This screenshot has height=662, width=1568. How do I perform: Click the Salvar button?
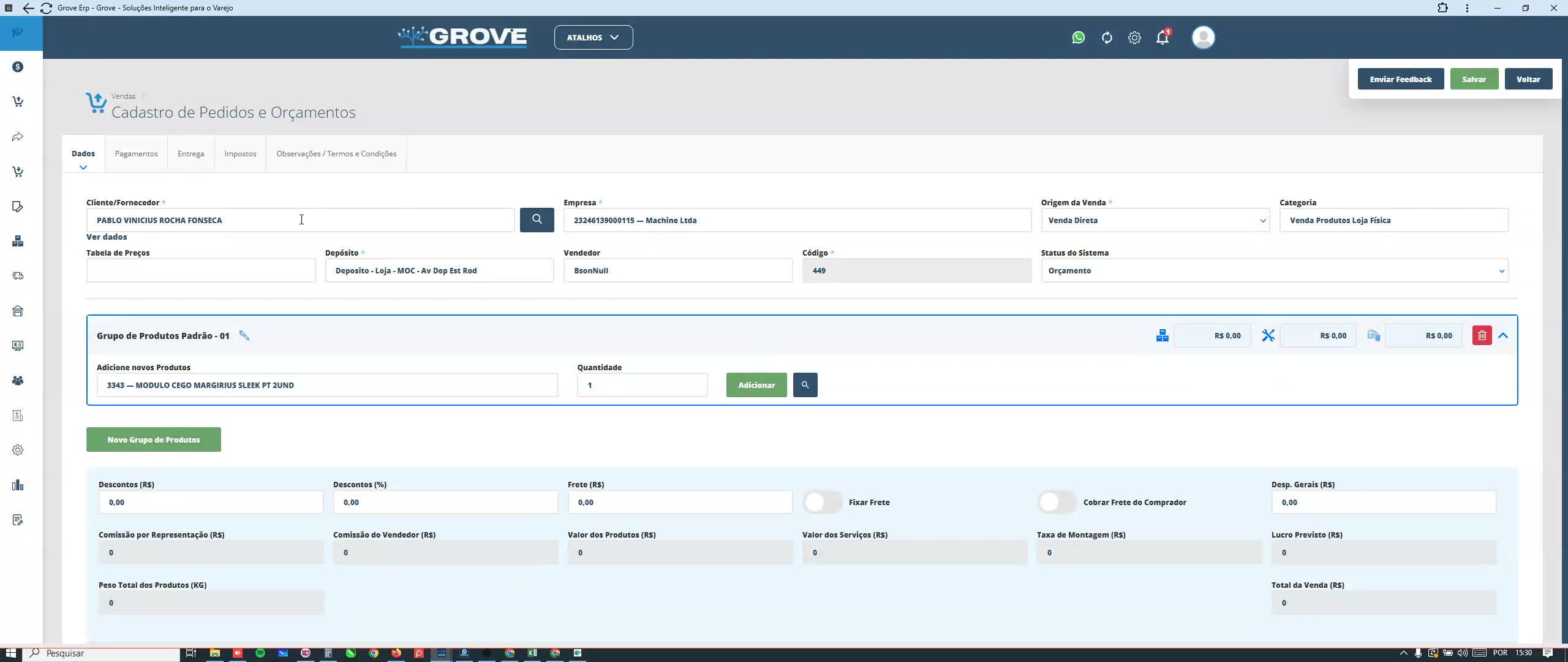tap(1474, 79)
